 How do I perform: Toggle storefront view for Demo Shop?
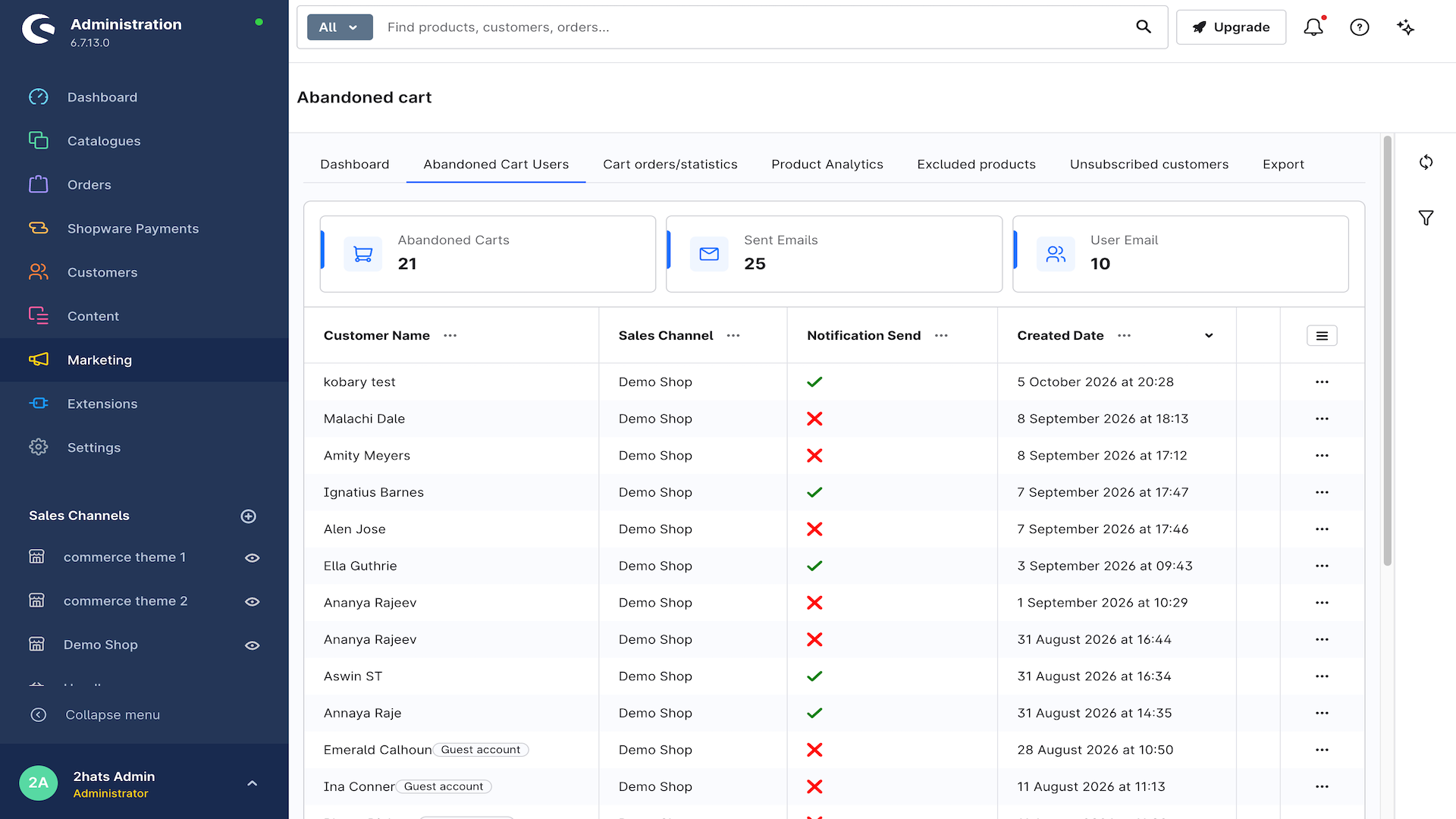tap(253, 646)
